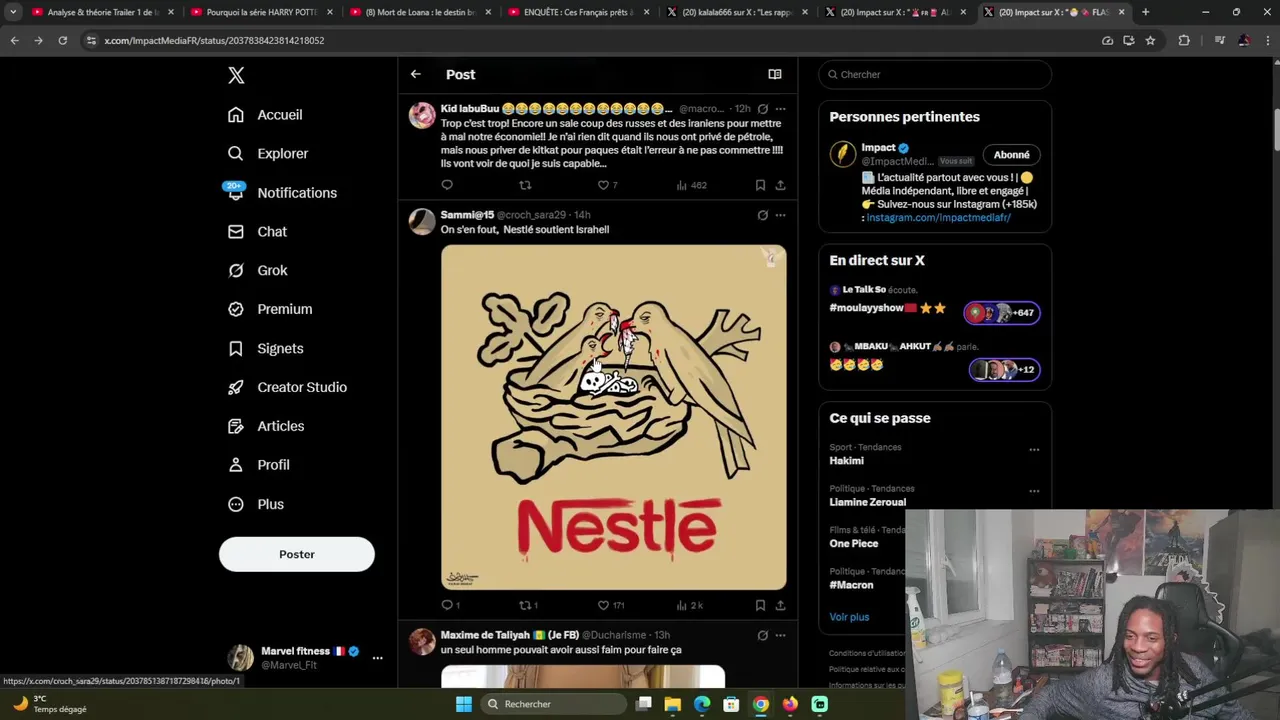Open Plus more options menu
Viewport: 1280px width, 720px height.
click(x=256, y=505)
